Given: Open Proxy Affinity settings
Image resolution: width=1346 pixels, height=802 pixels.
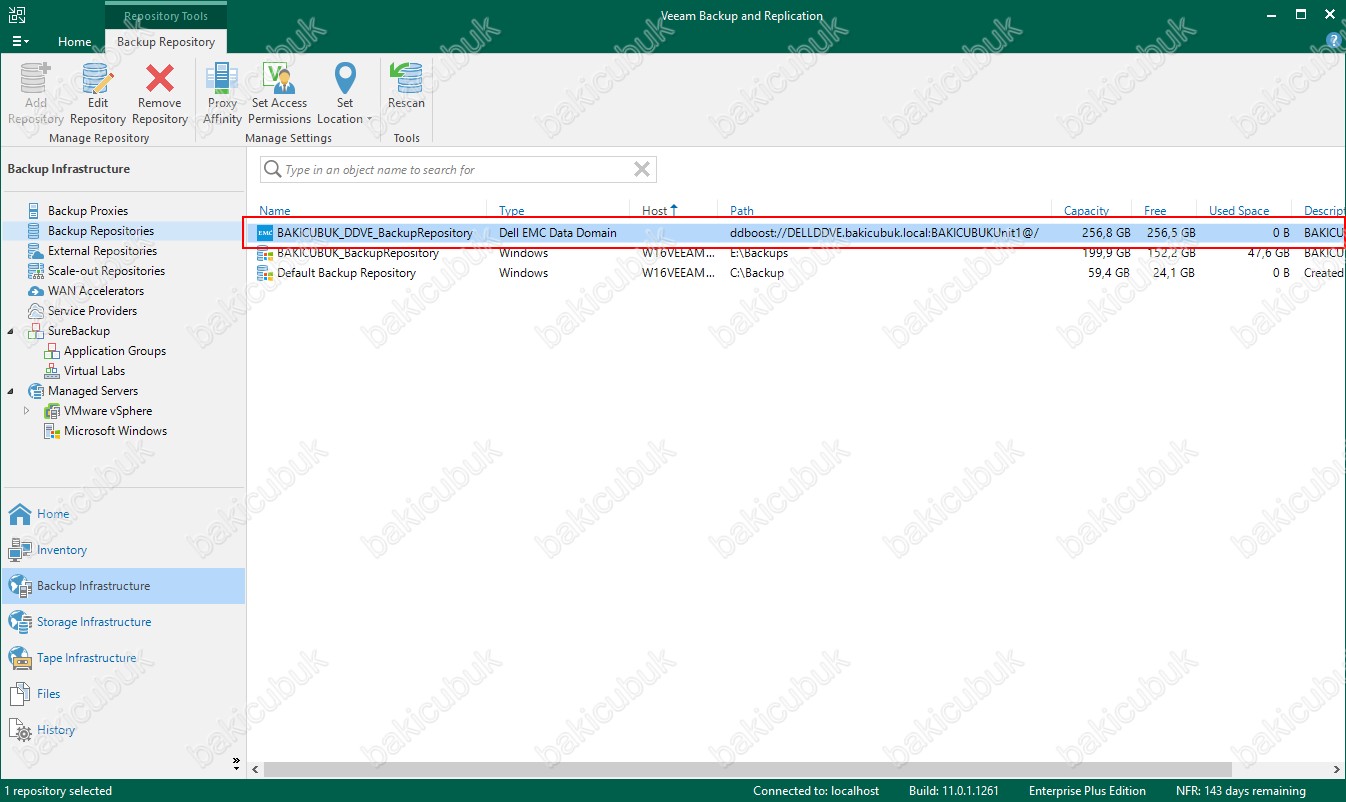Looking at the screenshot, I should (222, 93).
